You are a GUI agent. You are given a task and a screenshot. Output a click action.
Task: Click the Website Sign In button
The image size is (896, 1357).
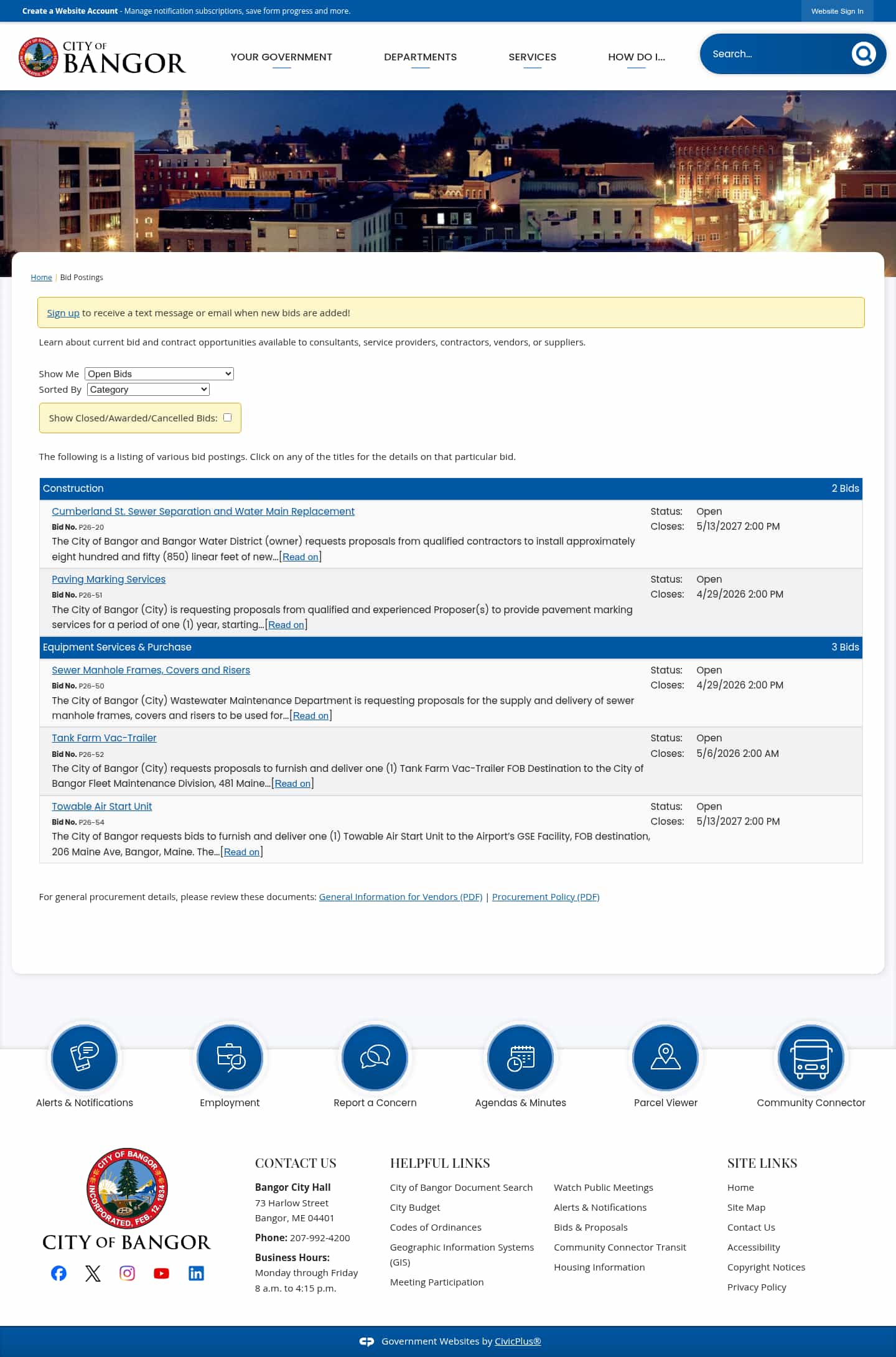[837, 11]
